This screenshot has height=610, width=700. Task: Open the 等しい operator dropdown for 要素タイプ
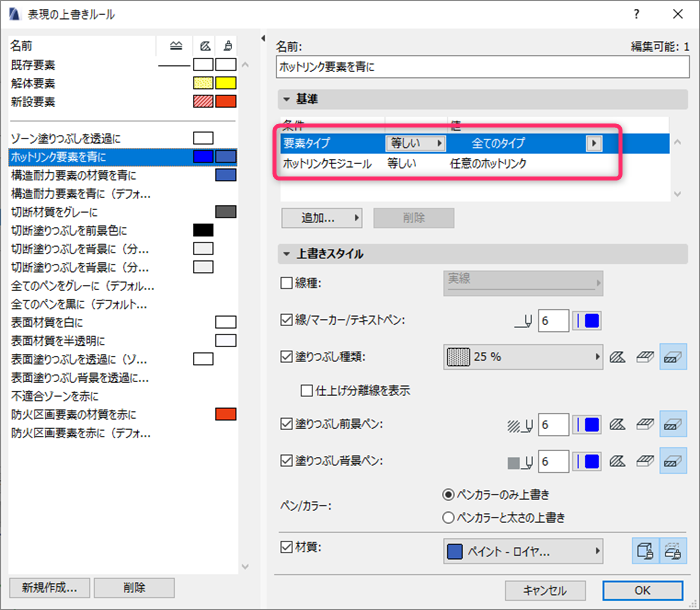[x=415, y=143]
